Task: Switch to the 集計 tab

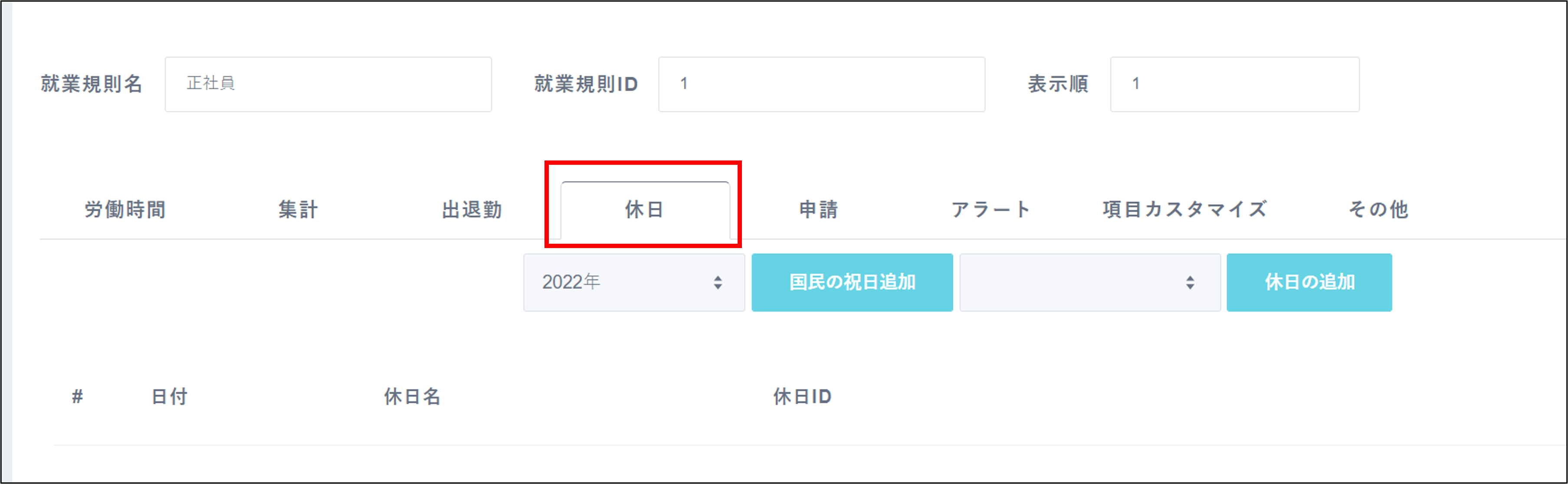Action: [298, 210]
